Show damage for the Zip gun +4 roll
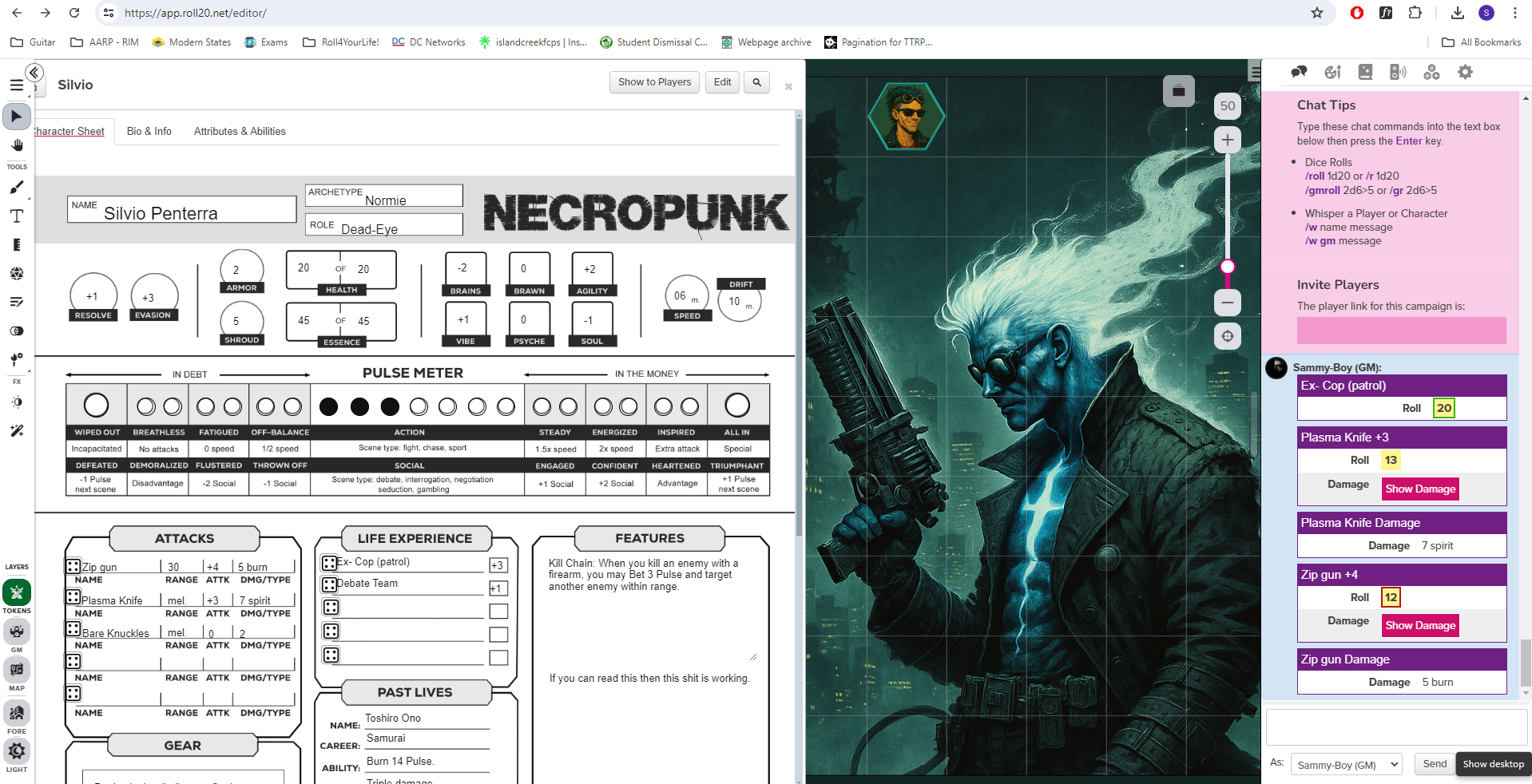This screenshot has height=784, width=1532. pos(1420,625)
